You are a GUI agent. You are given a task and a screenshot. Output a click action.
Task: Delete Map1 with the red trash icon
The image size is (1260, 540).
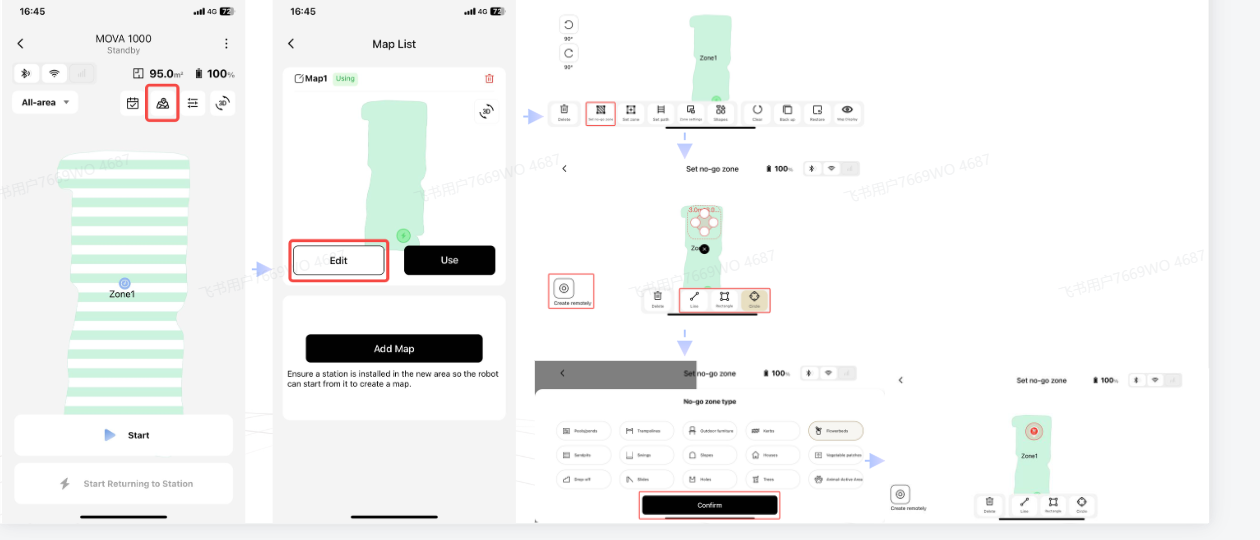pos(489,78)
